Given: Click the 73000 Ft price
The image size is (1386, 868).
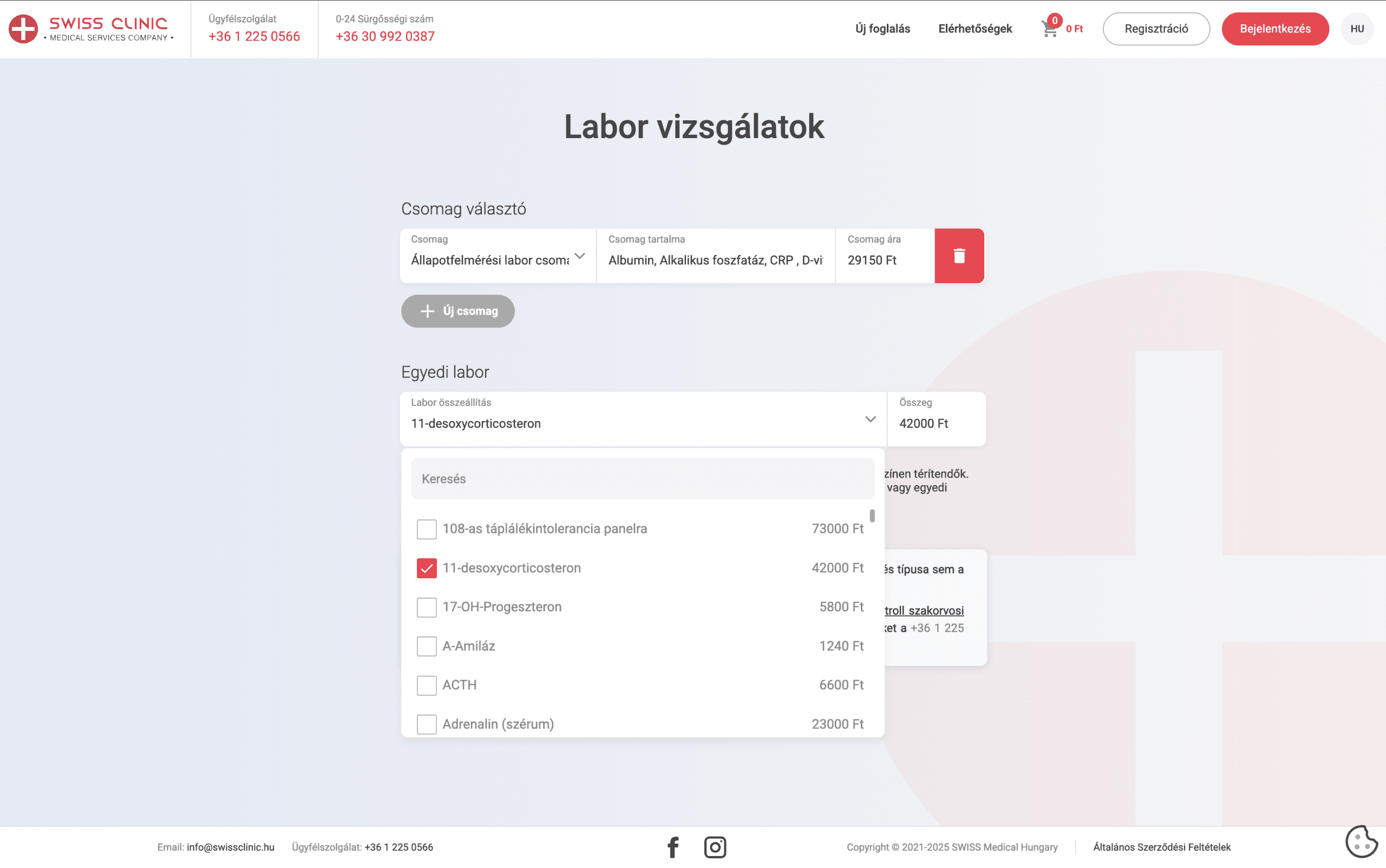Looking at the screenshot, I should click(x=838, y=528).
